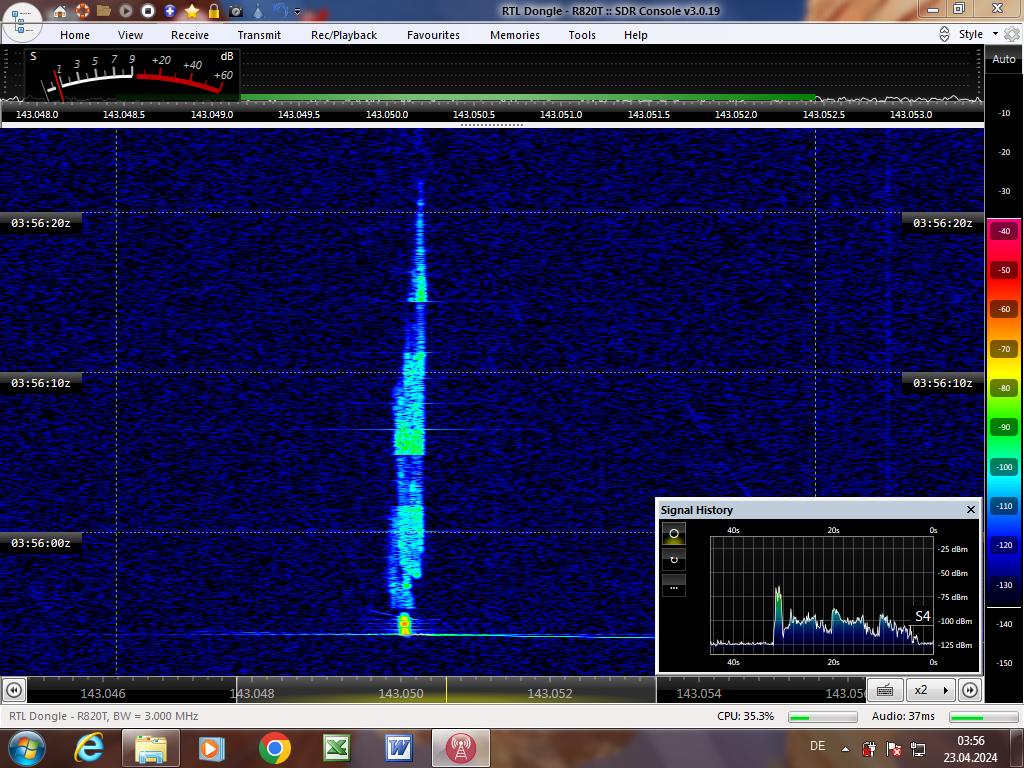Open Word from taskbar

pyautogui.click(x=399, y=748)
